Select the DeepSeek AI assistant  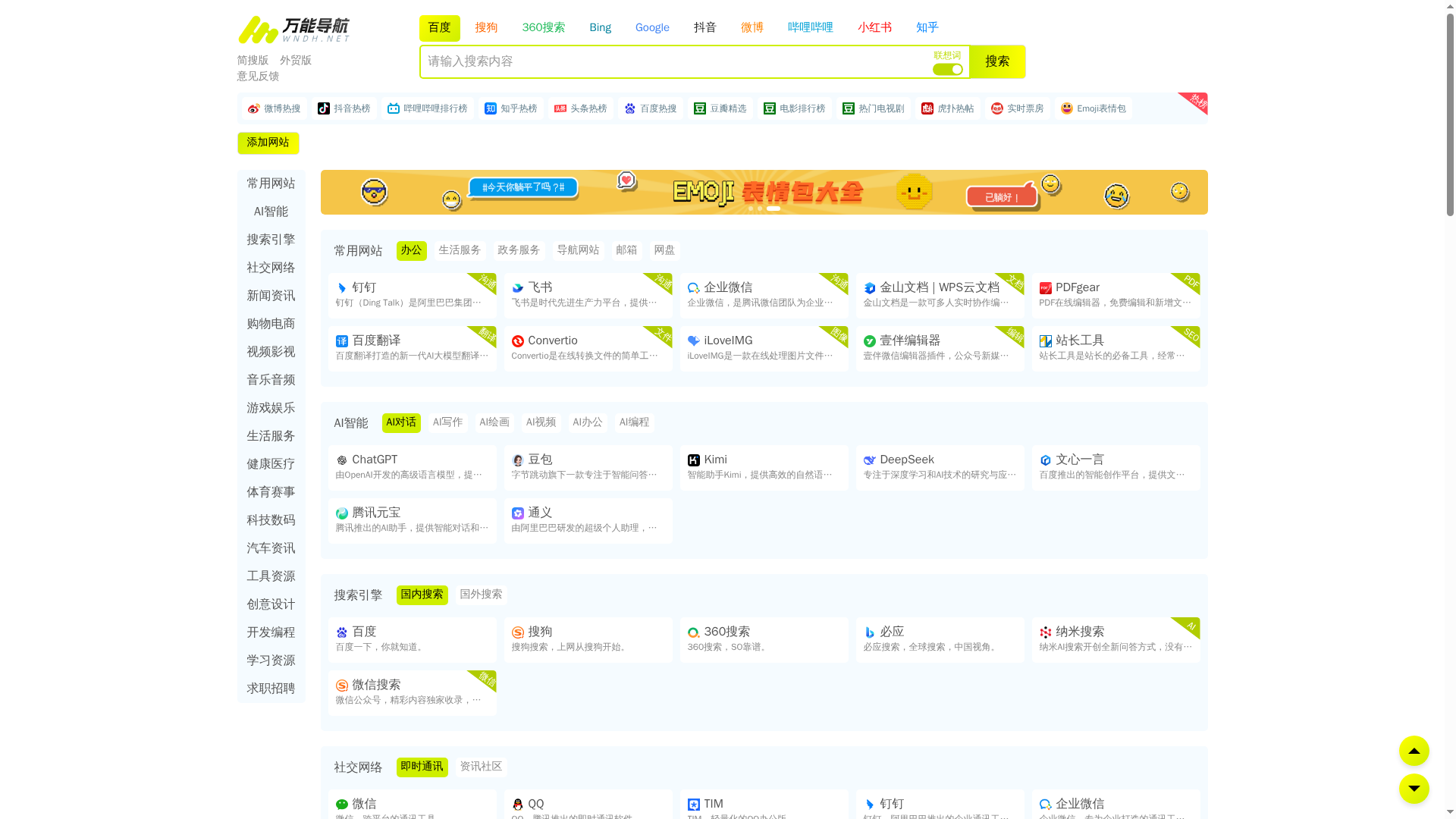click(x=940, y=467)
